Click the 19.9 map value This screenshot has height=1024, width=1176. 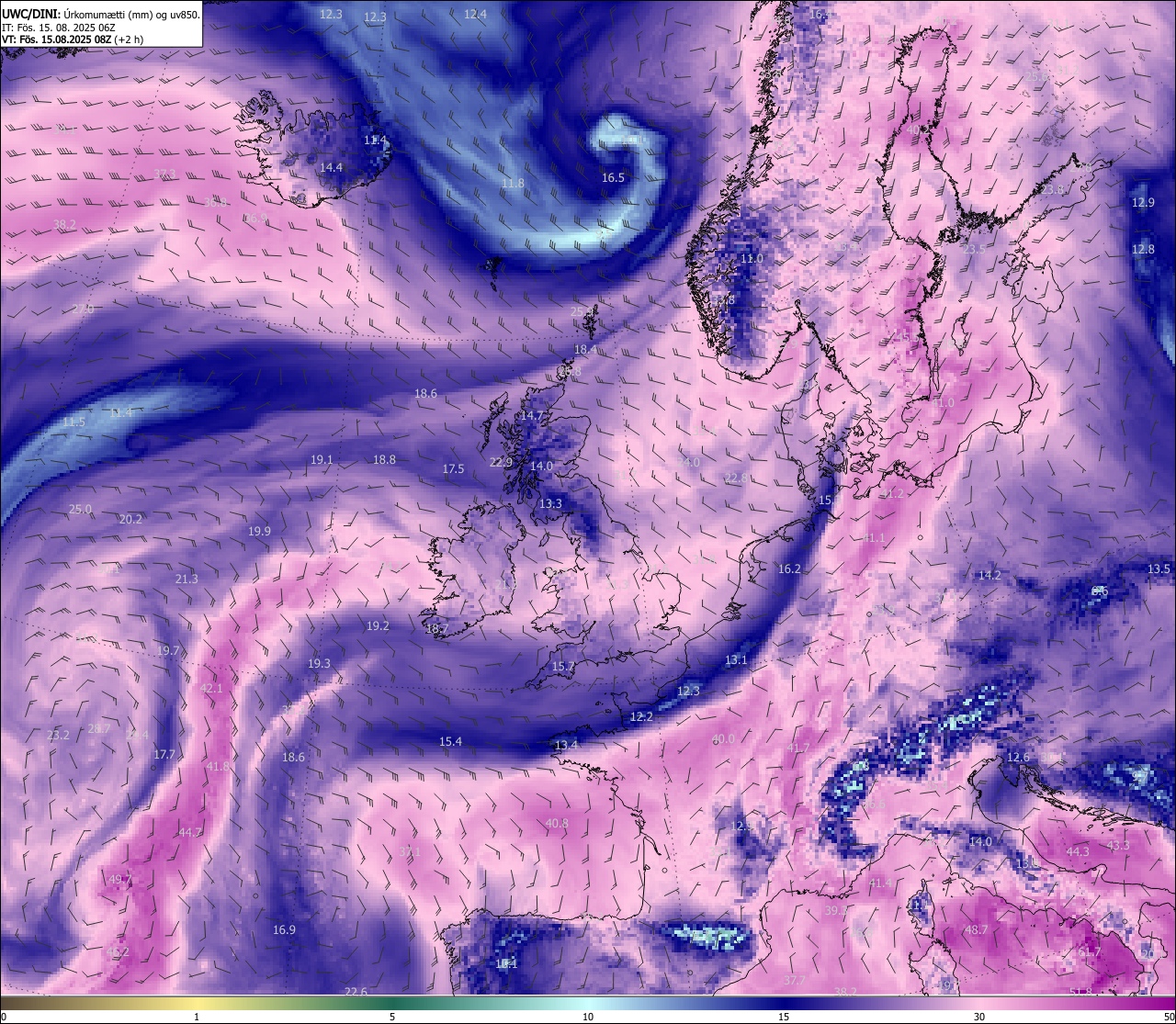[259, 532]
